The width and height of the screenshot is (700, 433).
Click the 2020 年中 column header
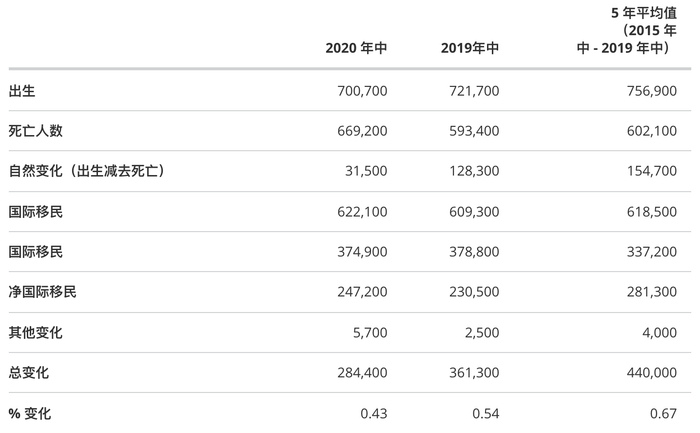[x=356, y=48]
